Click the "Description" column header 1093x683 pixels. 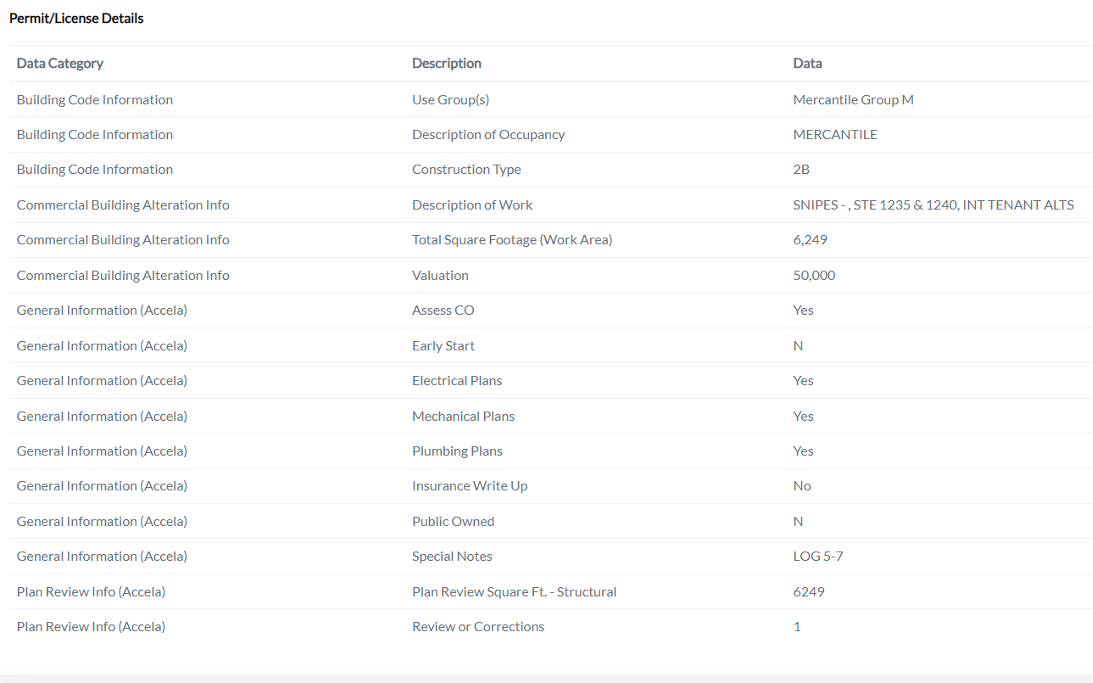tap(446, 63)
